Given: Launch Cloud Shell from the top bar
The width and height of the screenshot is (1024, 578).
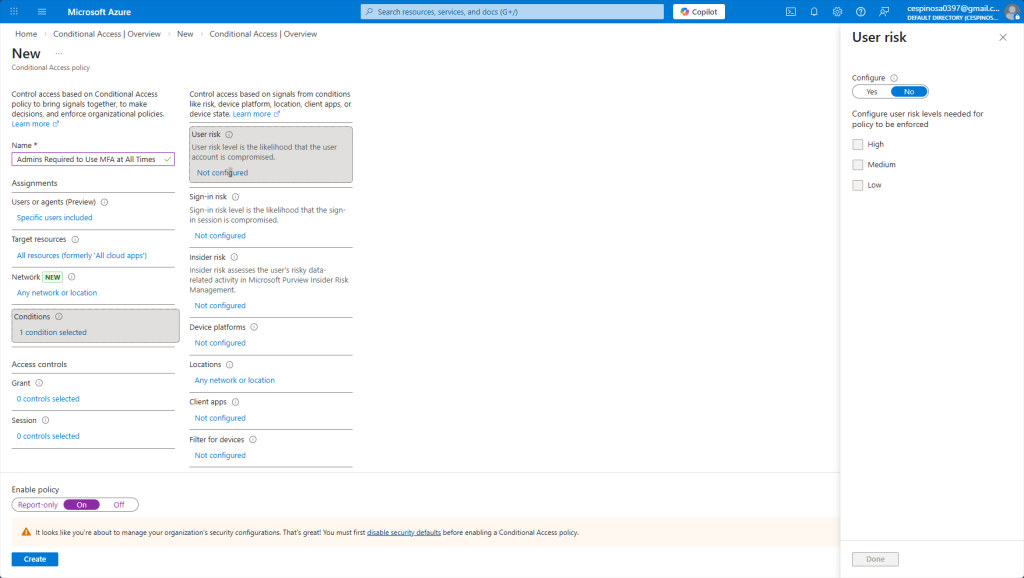Looking at the screenshot, I should tap(791, 12).
